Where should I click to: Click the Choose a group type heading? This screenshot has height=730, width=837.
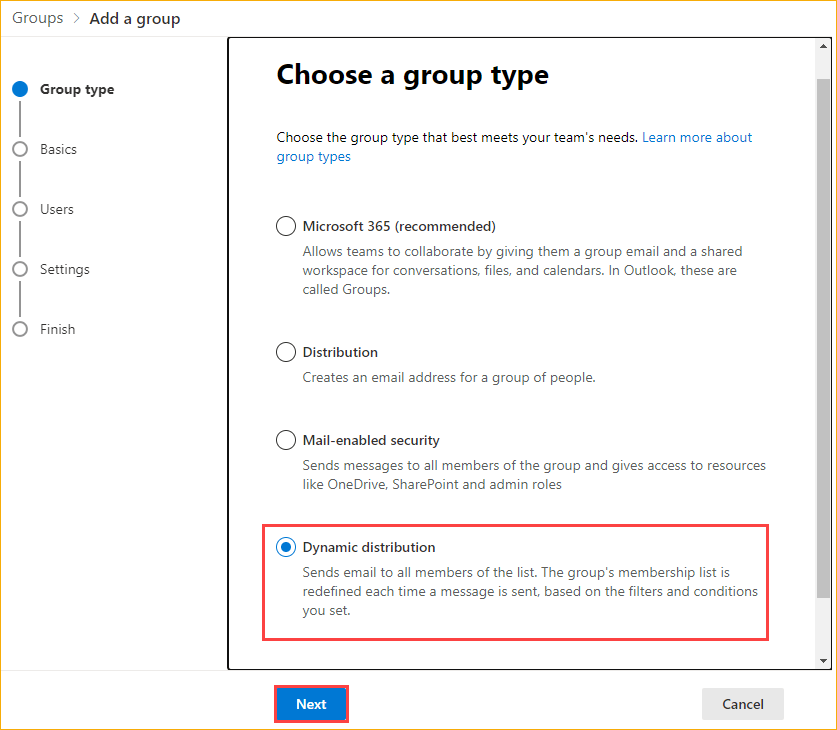click(412, 75)
